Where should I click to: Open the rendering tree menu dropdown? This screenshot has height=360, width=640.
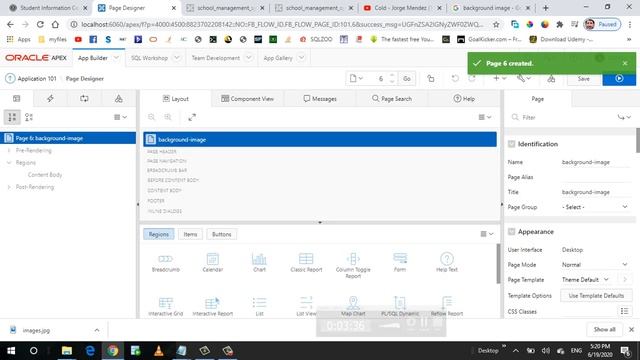(120, 117)
